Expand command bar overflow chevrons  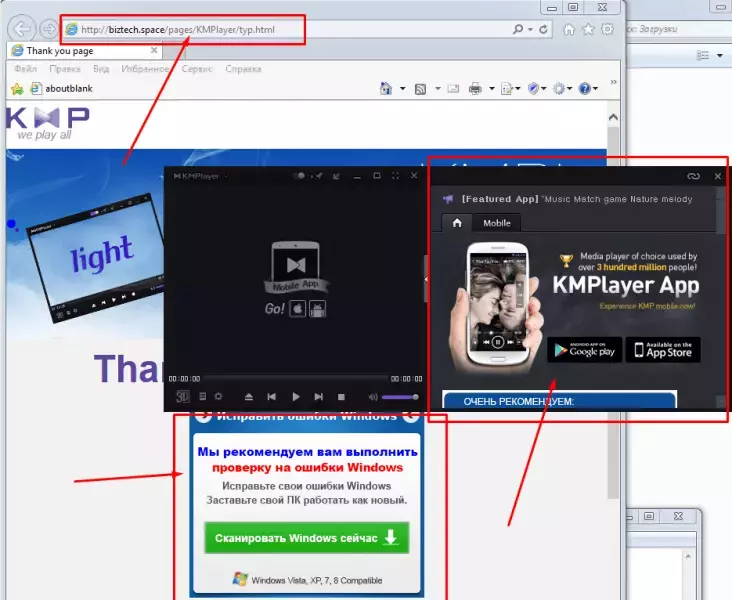coord(613,82)
